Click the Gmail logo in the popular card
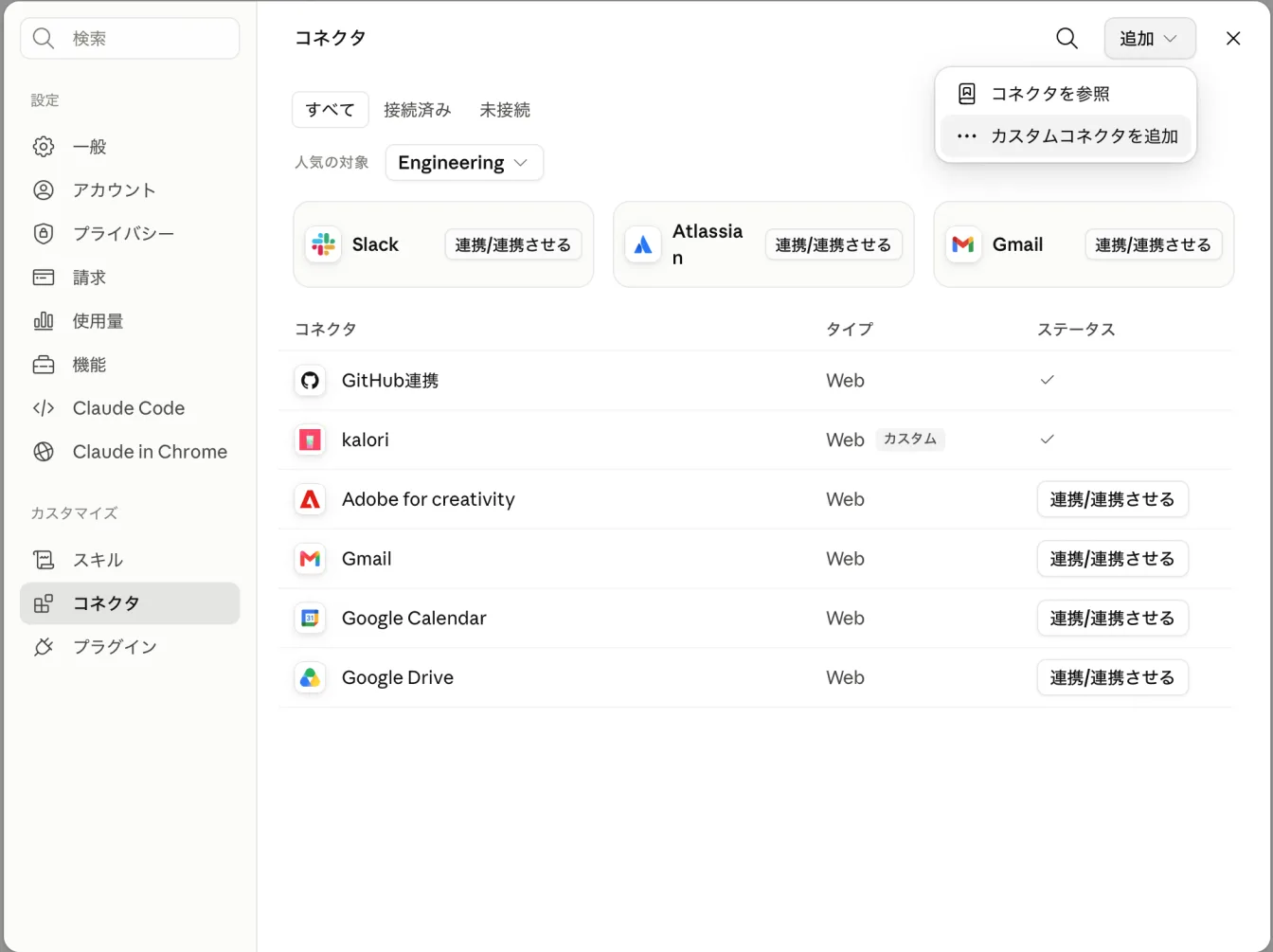 pyautogui.click(x=963, y=244)
